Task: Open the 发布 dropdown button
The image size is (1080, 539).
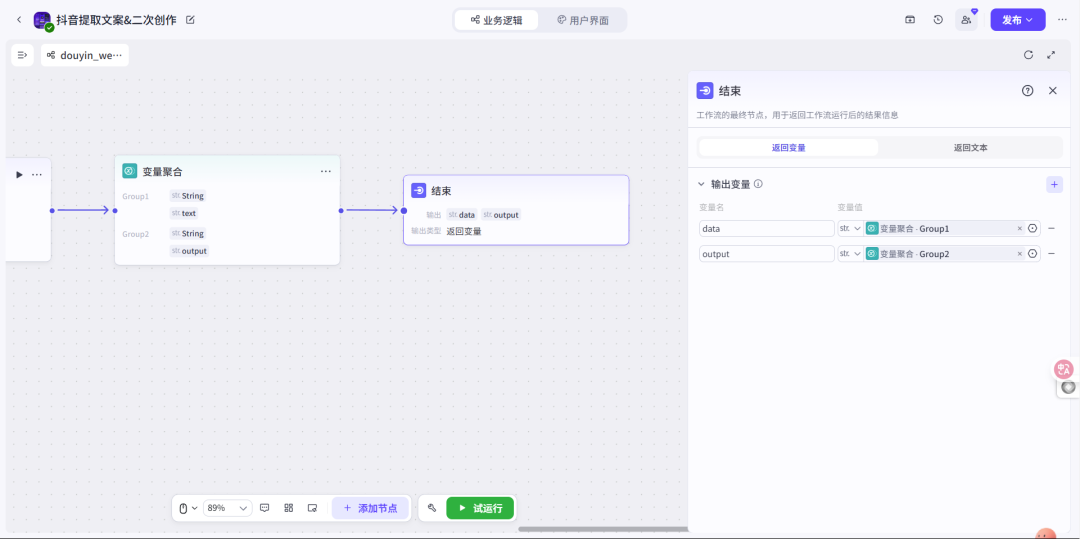Action: 1017,20
